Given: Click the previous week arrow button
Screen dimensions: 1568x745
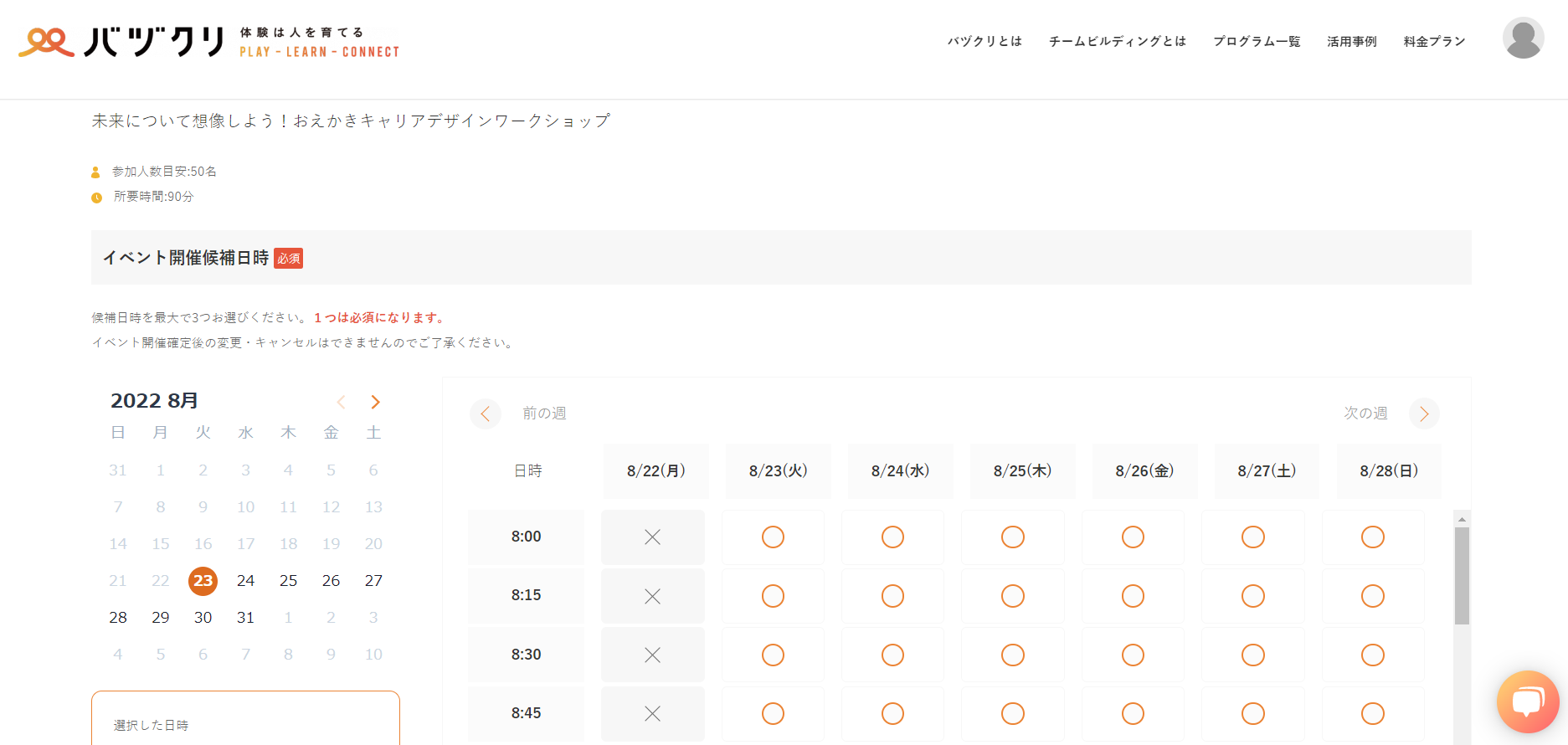Looking at the screenshot, I should [x=486, y=414].
